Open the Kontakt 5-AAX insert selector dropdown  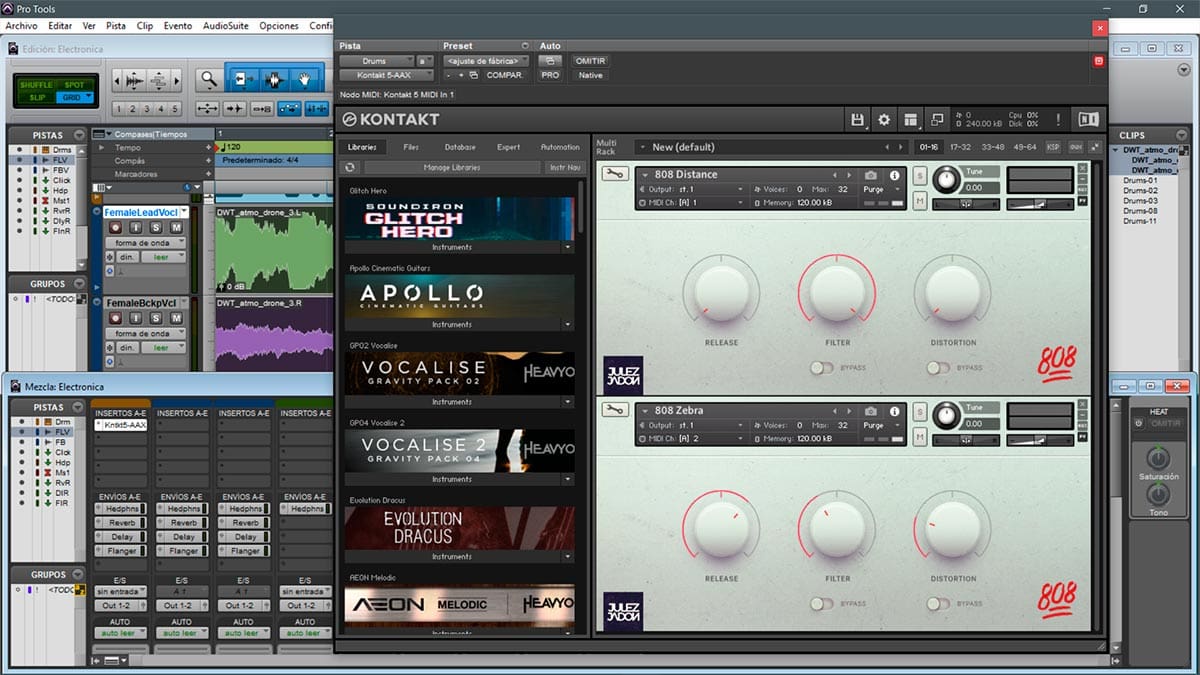387,75
